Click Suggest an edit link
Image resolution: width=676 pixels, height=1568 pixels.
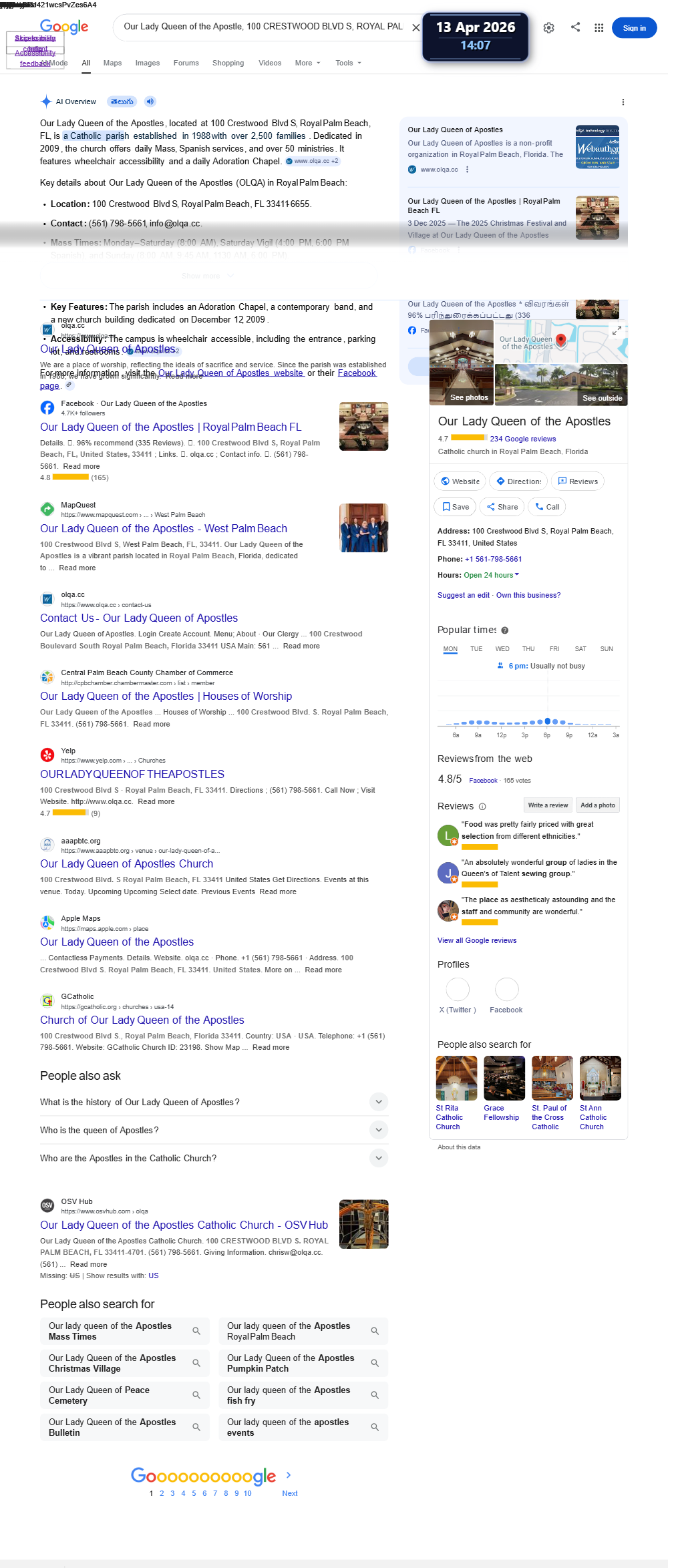point(464,596)
